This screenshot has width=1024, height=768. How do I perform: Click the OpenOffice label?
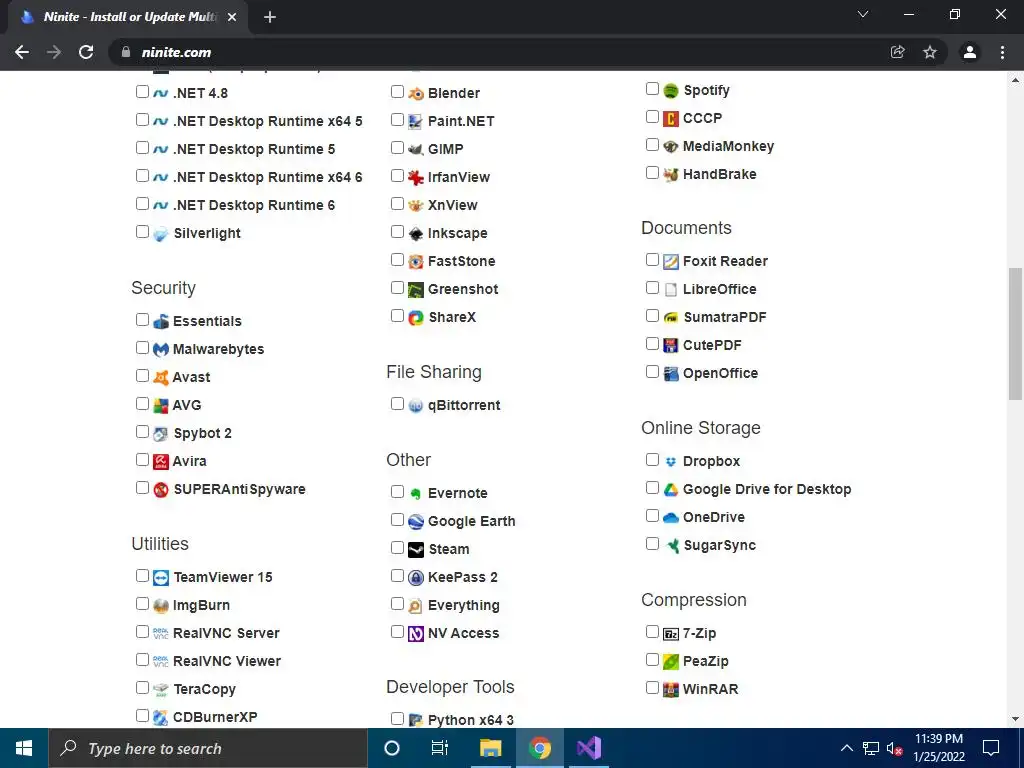pos(720,374)
